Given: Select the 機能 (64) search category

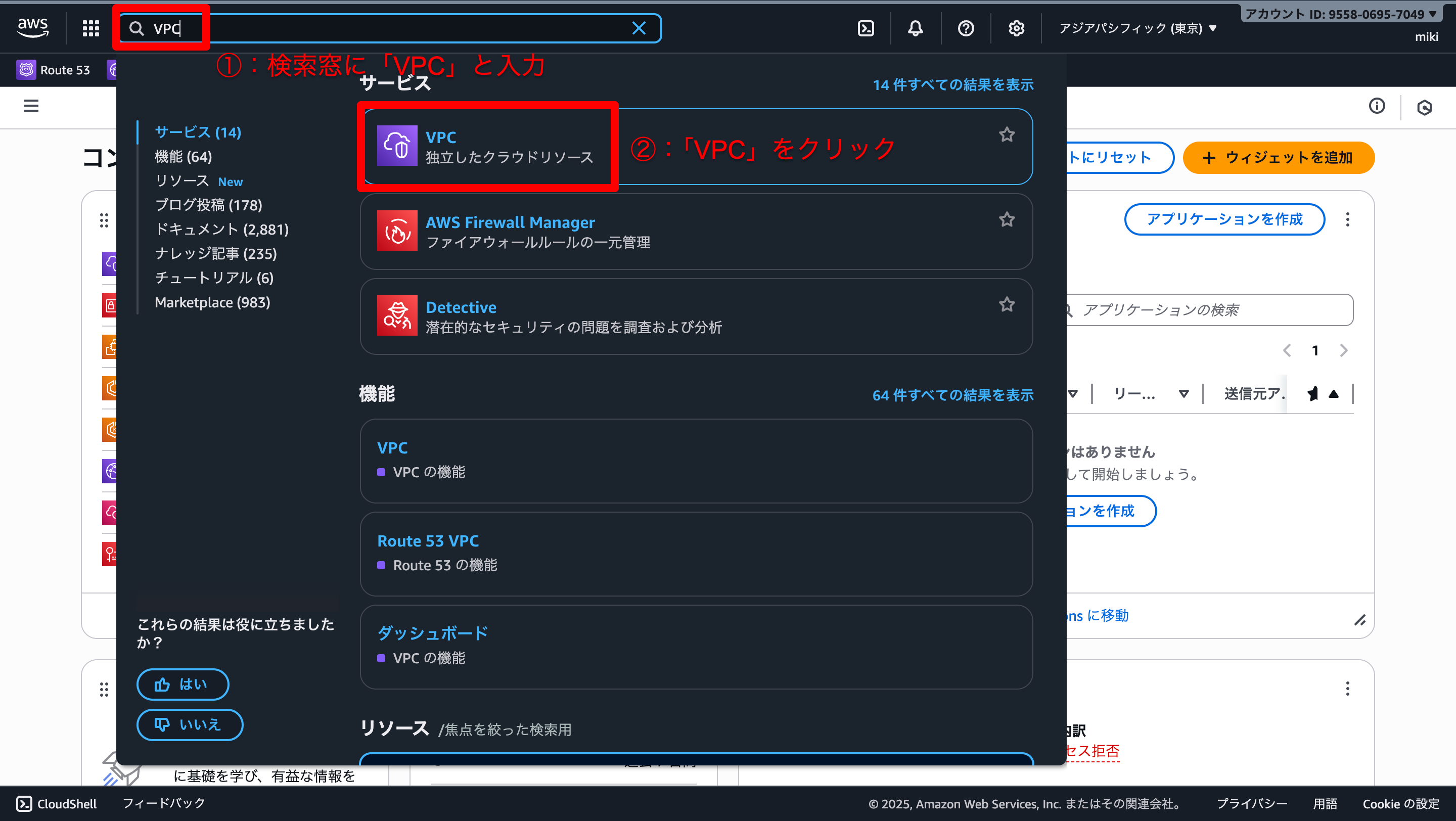Looking at the screenshot, I should (x=183, y=157).
